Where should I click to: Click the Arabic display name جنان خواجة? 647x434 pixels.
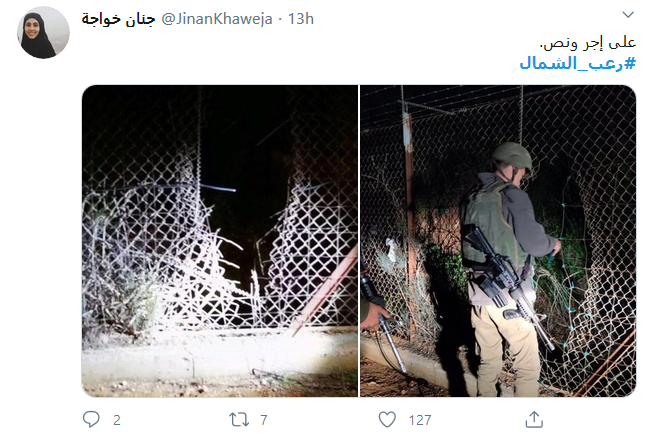point(118,19)
